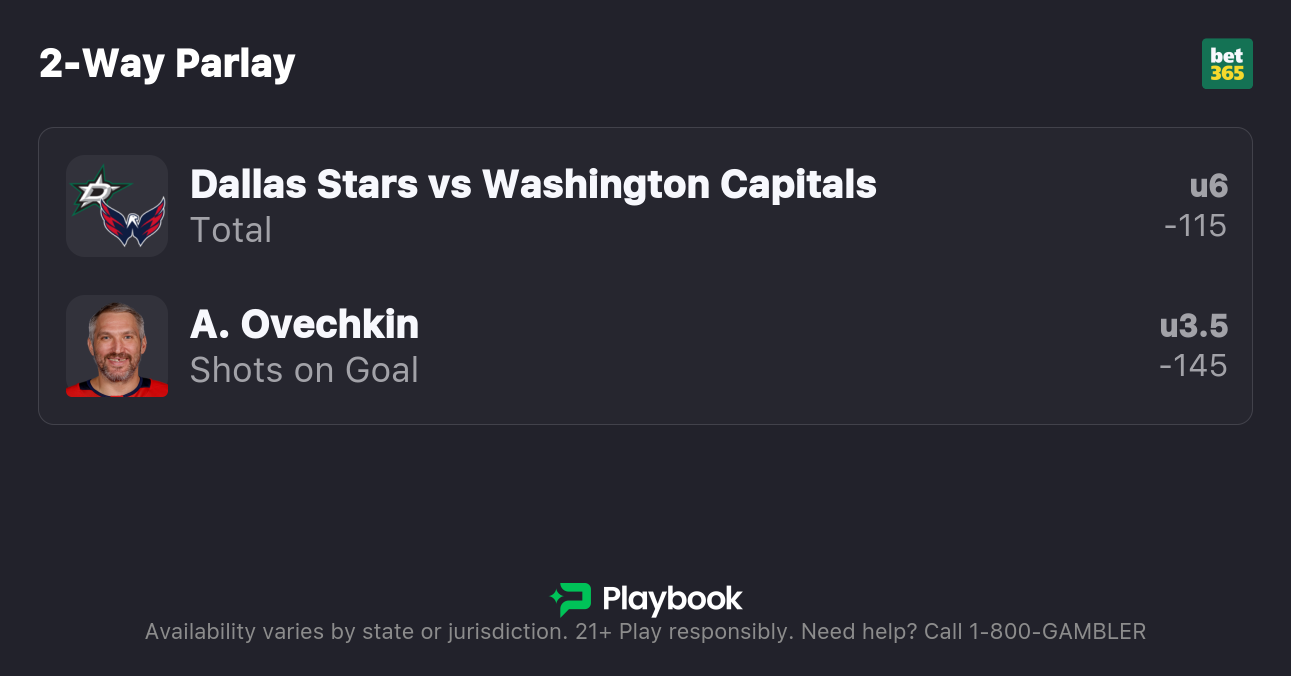Click the green Playbook logo icon
The image size is (1291, 676).
click(571, 599)
